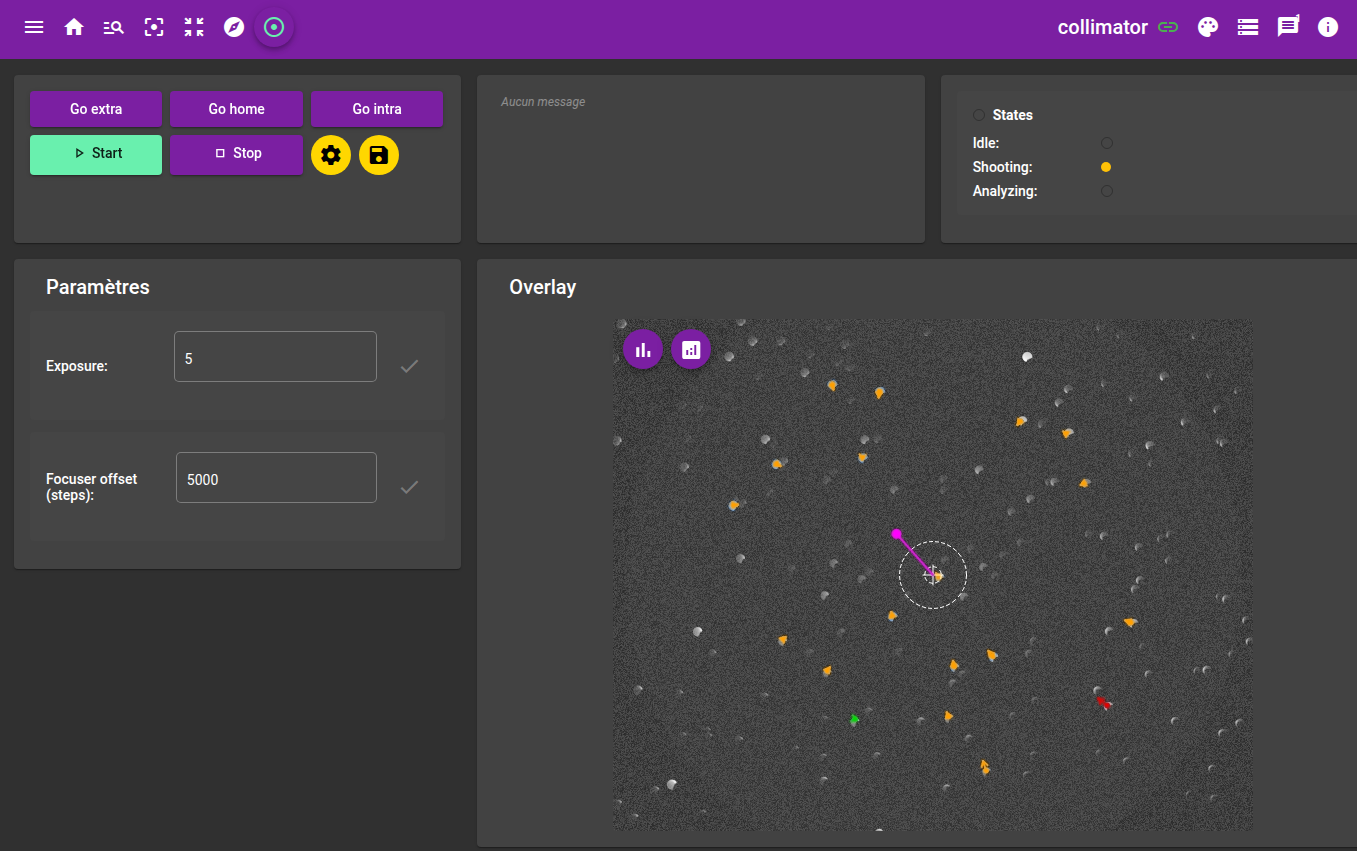1357x851 pixels.
Task: Click the Go extra button
Action: click(x=96, y=109)
